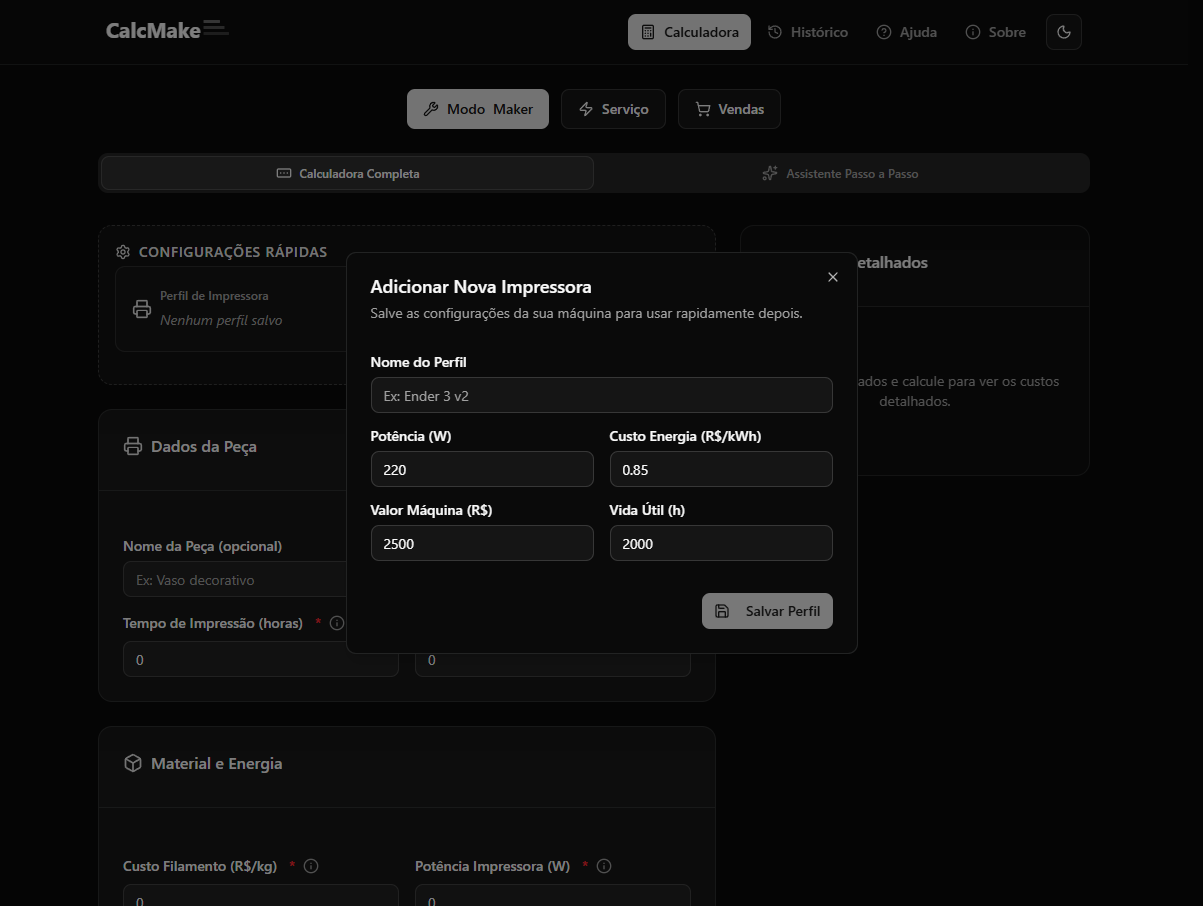
Task: Click the info icon next to Potência Impressora
Action: (x=604, y=866)
